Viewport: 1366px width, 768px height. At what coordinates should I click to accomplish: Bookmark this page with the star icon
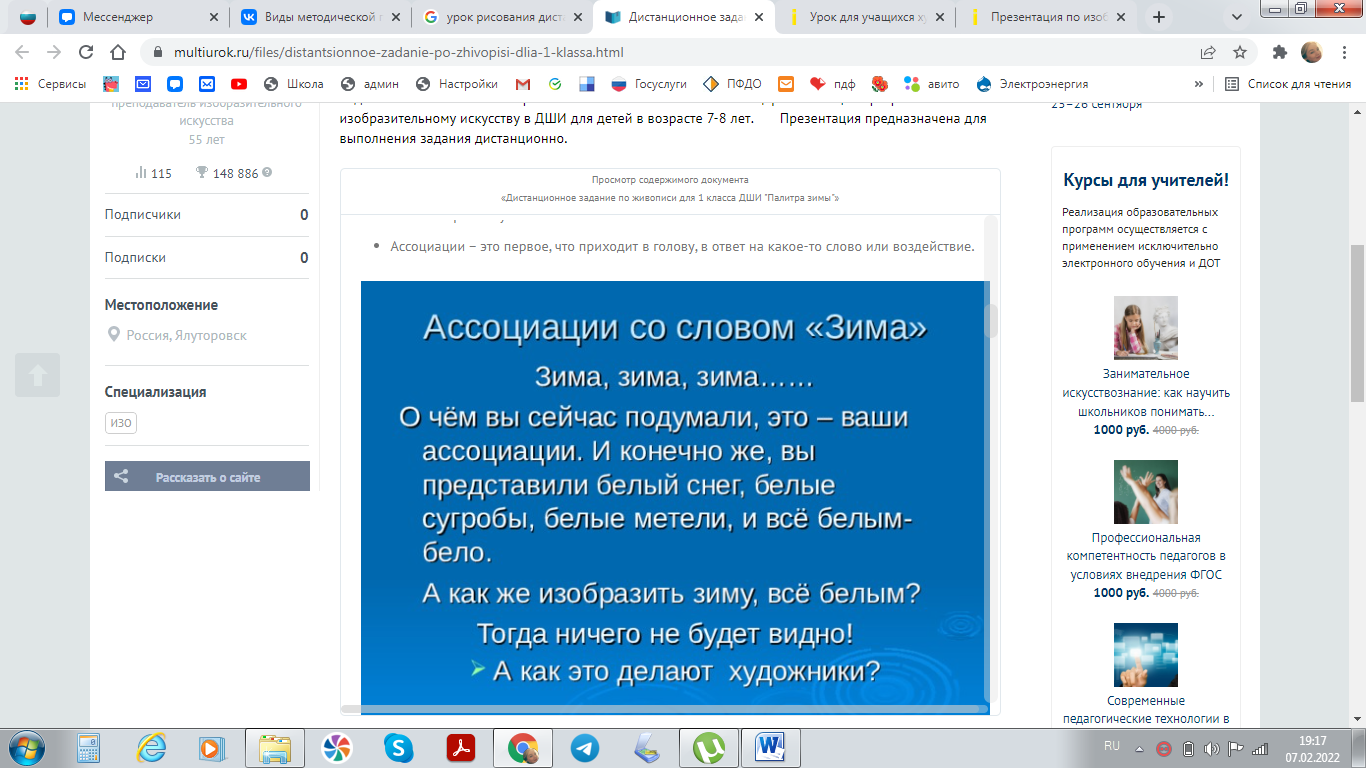pyautogui.click(x=1240, y=52)
